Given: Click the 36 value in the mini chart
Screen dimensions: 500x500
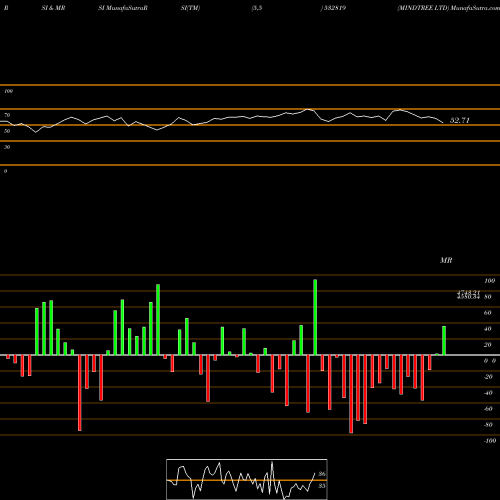Looking at the screenshot, I should click(322, 474).
